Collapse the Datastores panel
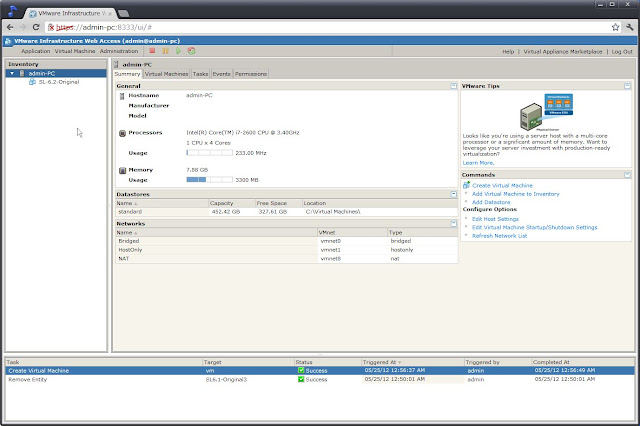 (453, 194)
